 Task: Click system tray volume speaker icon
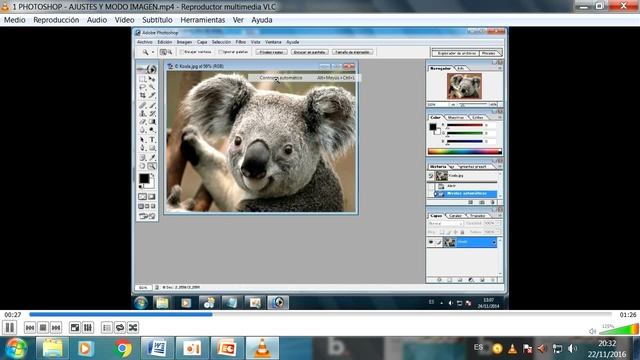click(572, 349)
